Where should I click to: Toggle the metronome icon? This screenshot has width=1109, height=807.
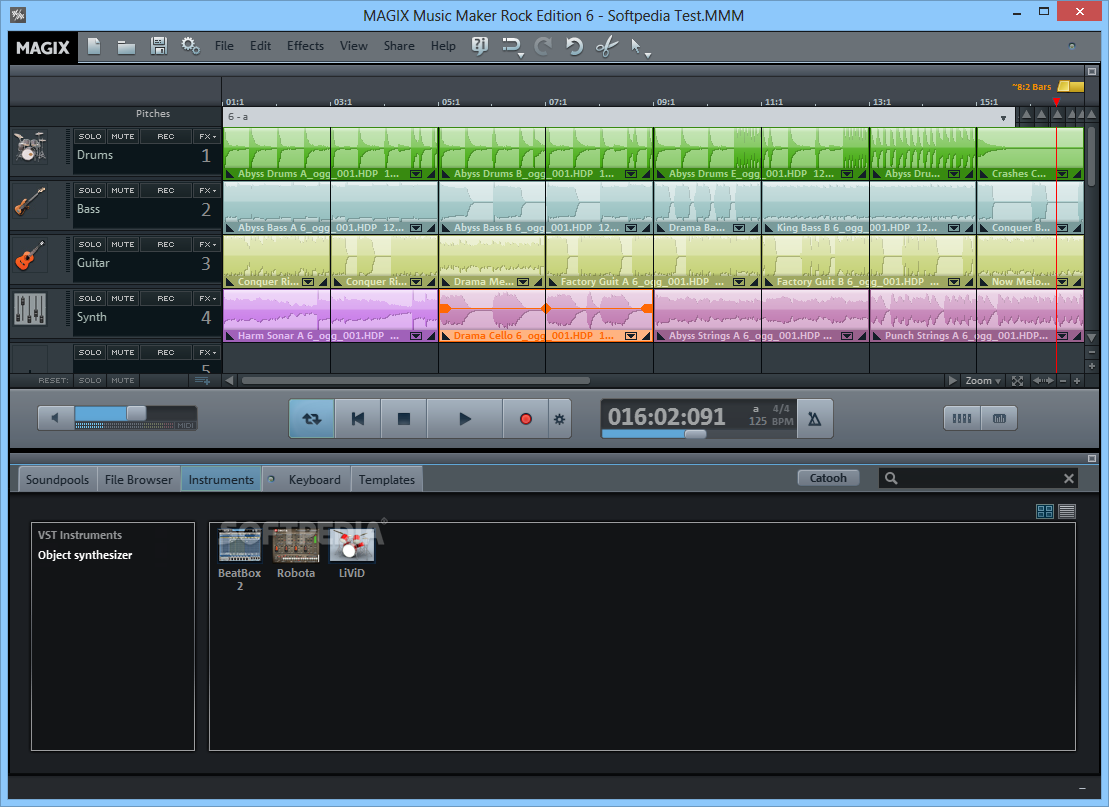[x=815, y=419]
